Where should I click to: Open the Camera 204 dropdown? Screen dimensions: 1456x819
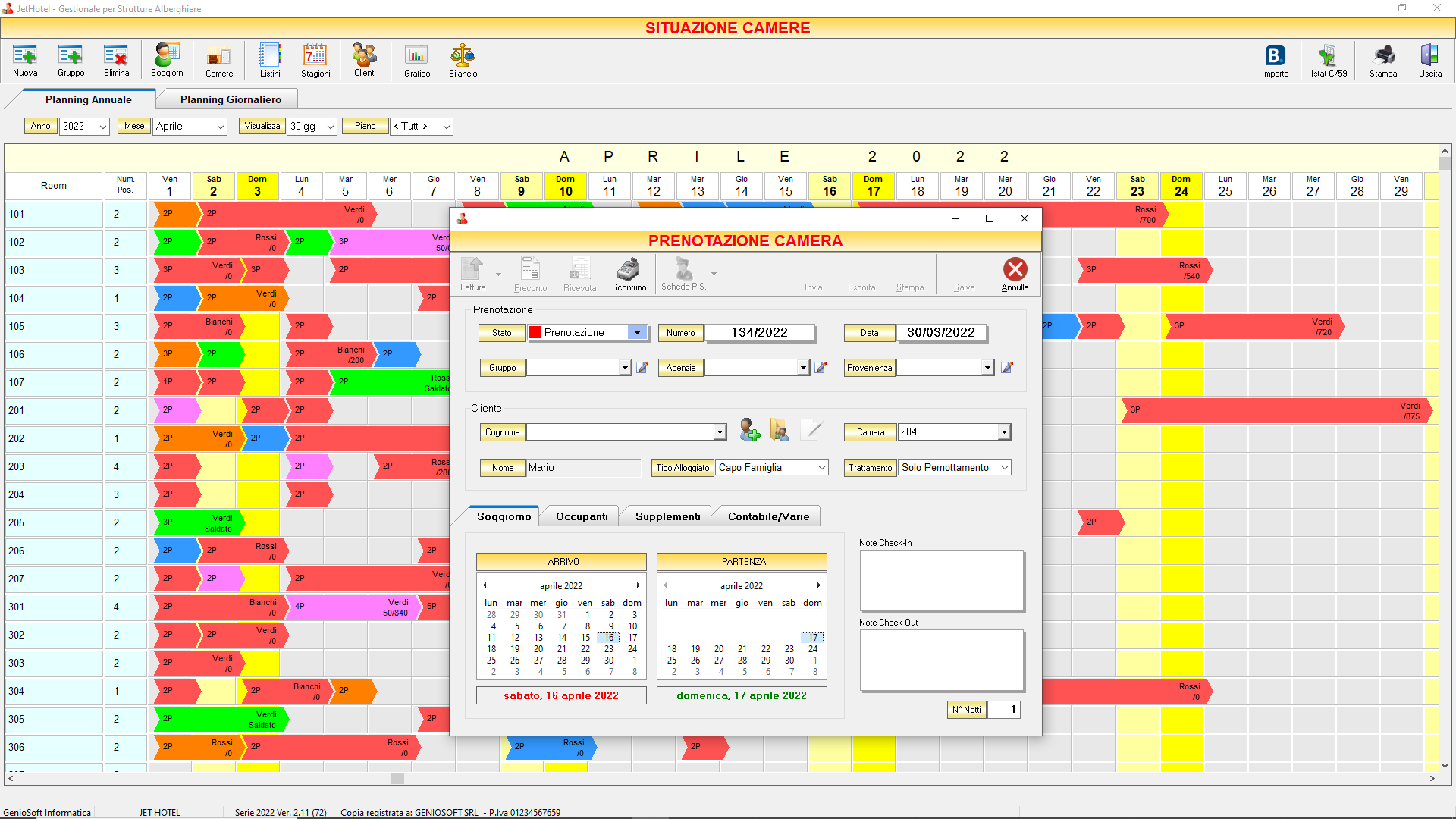coord(1004,432)
